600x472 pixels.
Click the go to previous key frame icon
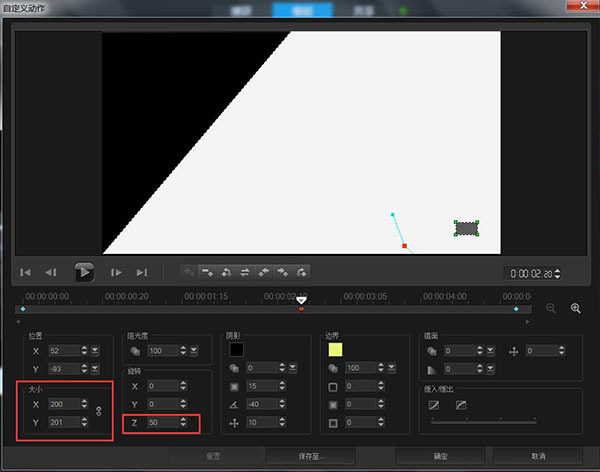pos(226,273)
